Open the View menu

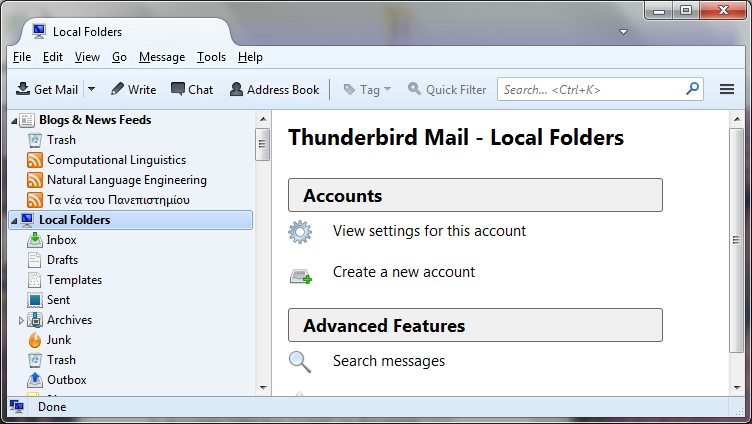click(87, 57)
